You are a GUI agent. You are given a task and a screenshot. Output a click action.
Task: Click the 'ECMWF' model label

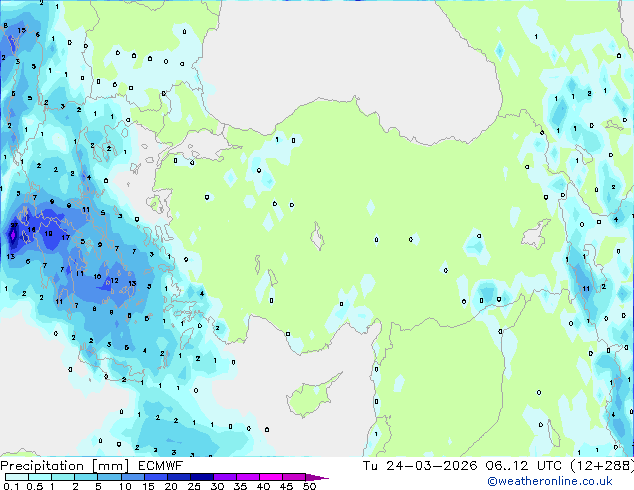click(x=161, y=466)
